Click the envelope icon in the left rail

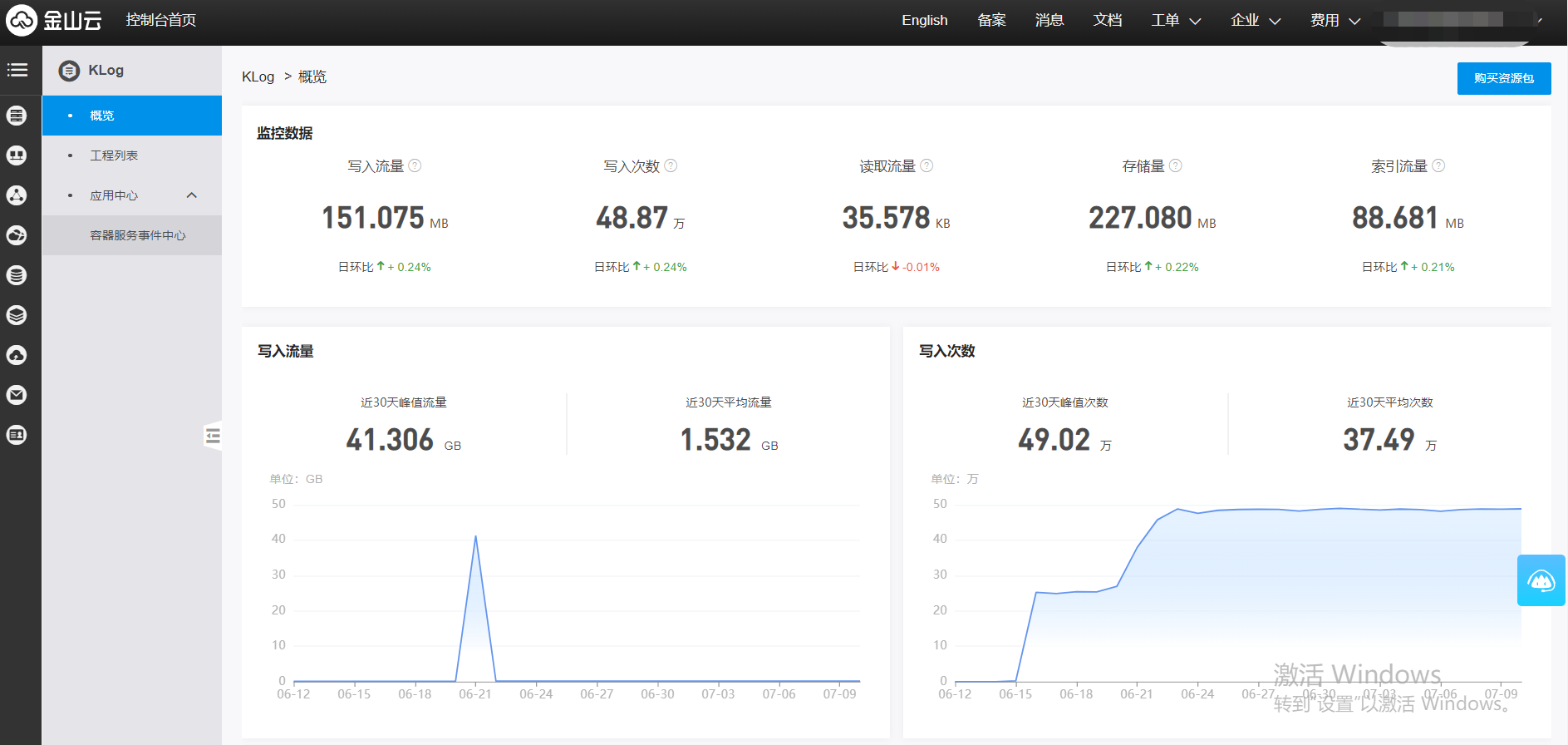(x=17, y=395)
